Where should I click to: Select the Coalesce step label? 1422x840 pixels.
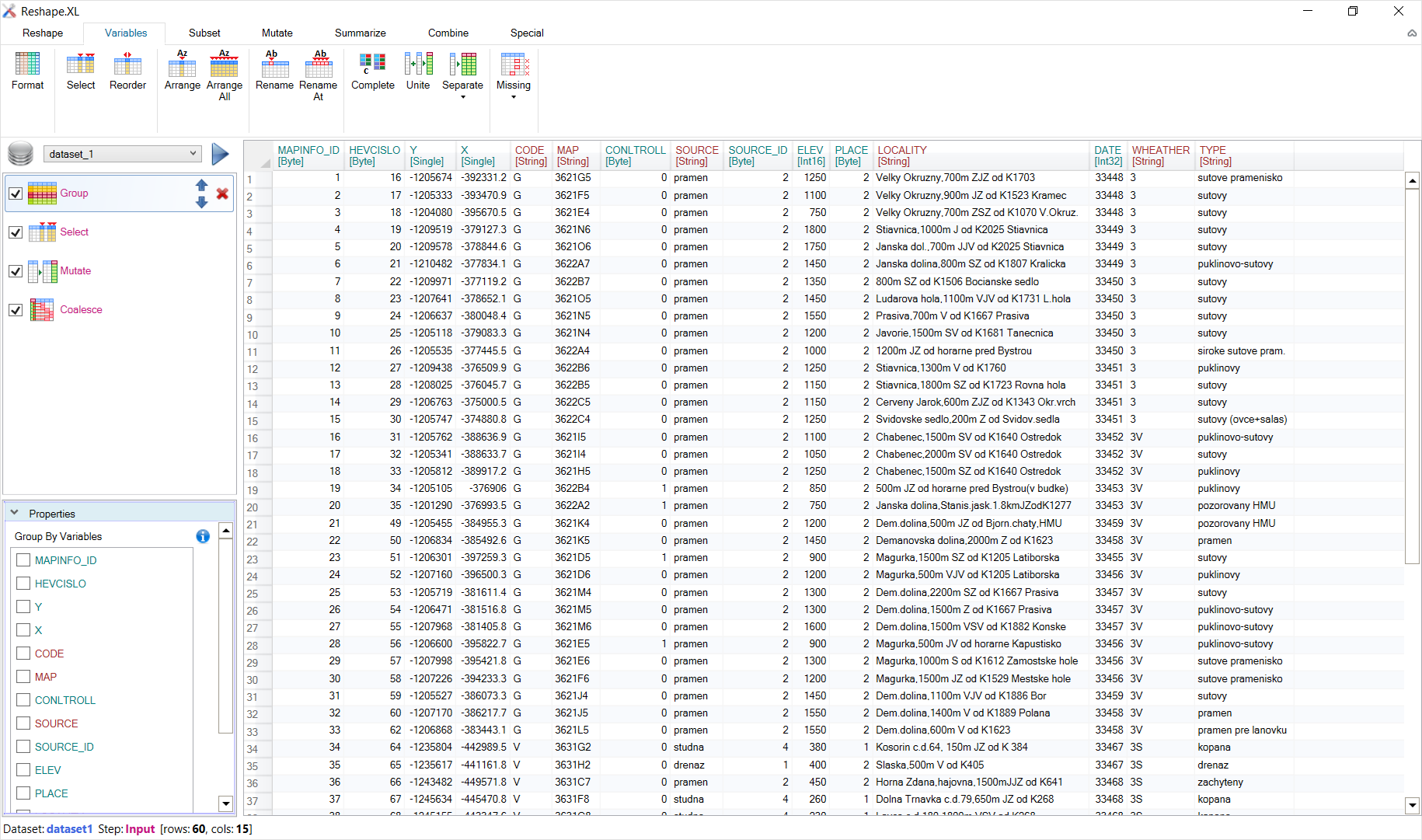coord(81,310)
